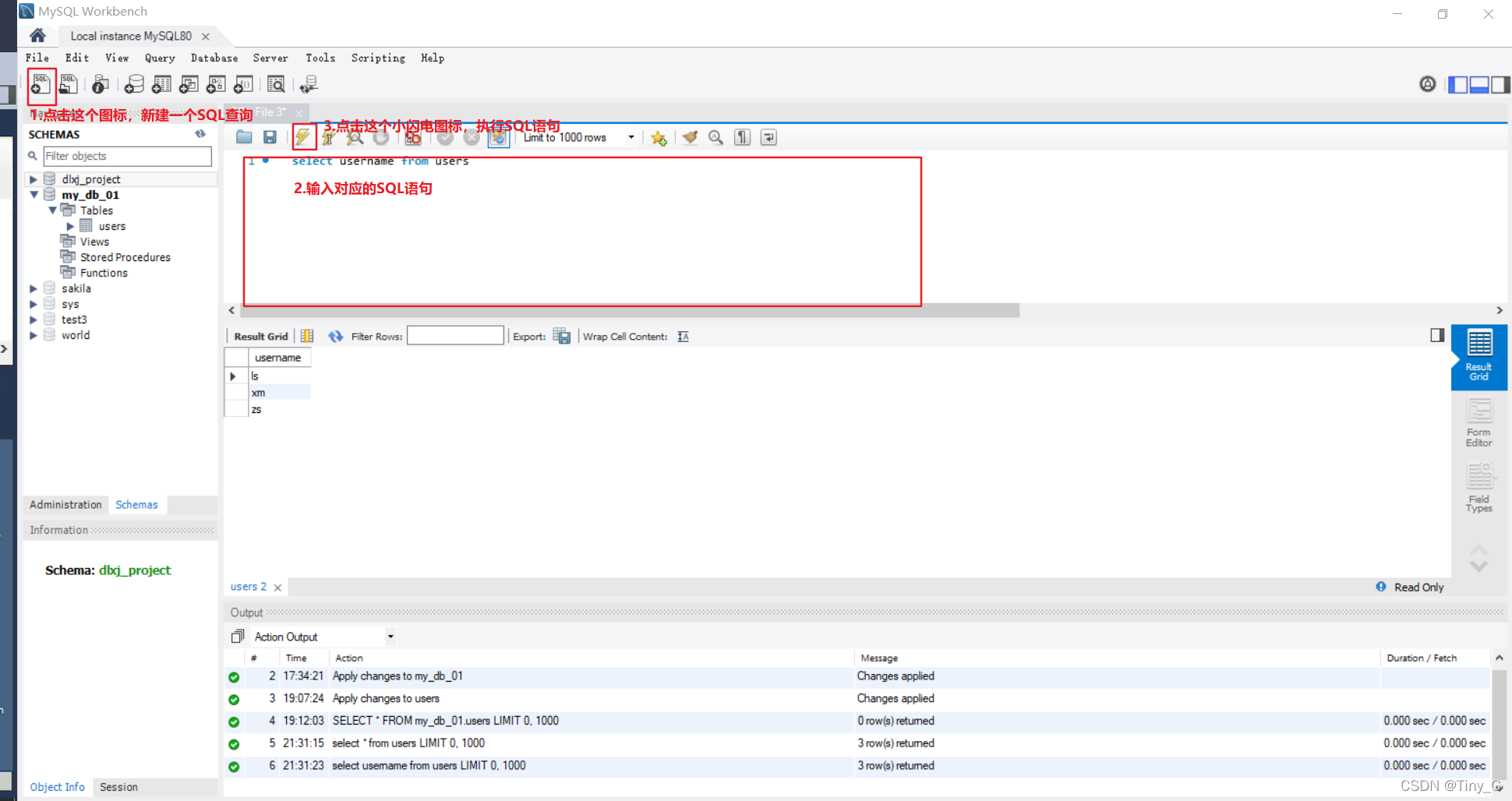Commit the current transaction
Image resolution: width=1512 pixels, height=801 pixels.
point(445,138)
